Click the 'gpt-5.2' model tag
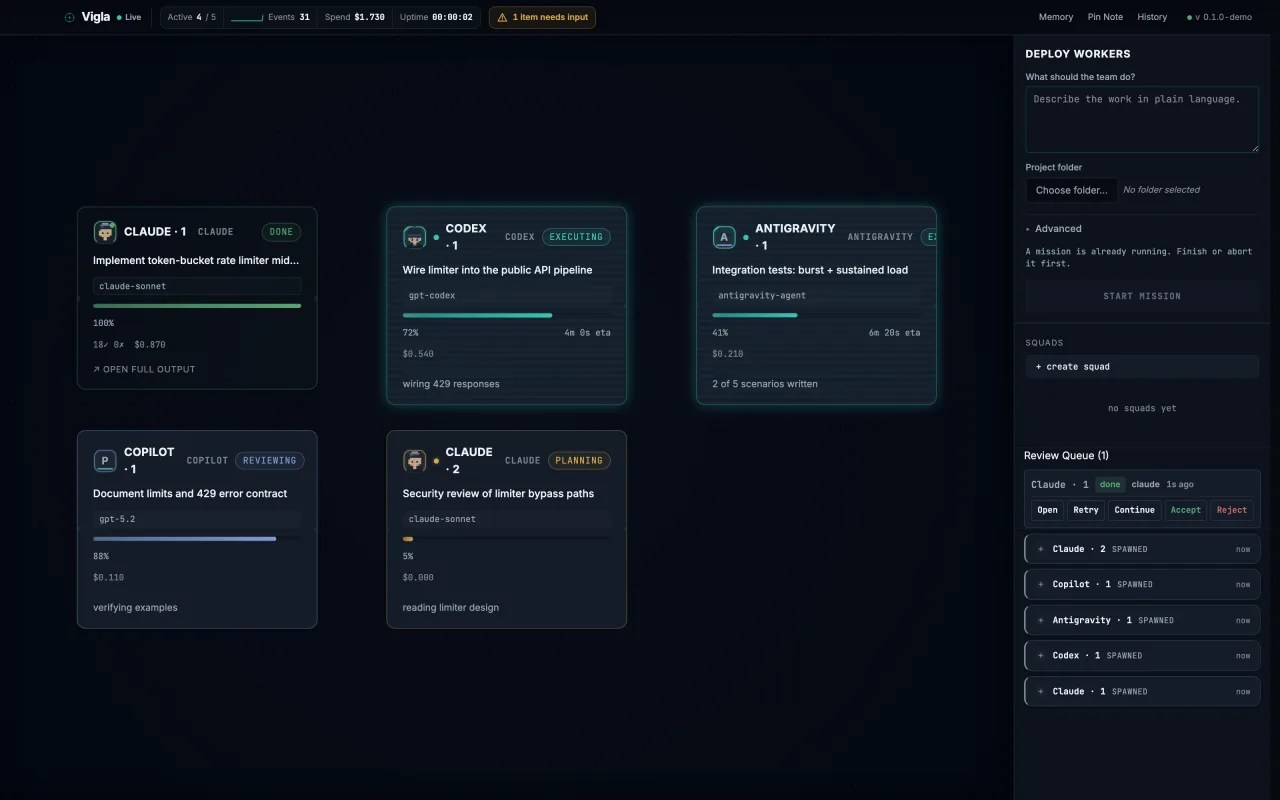 [197, 519]
